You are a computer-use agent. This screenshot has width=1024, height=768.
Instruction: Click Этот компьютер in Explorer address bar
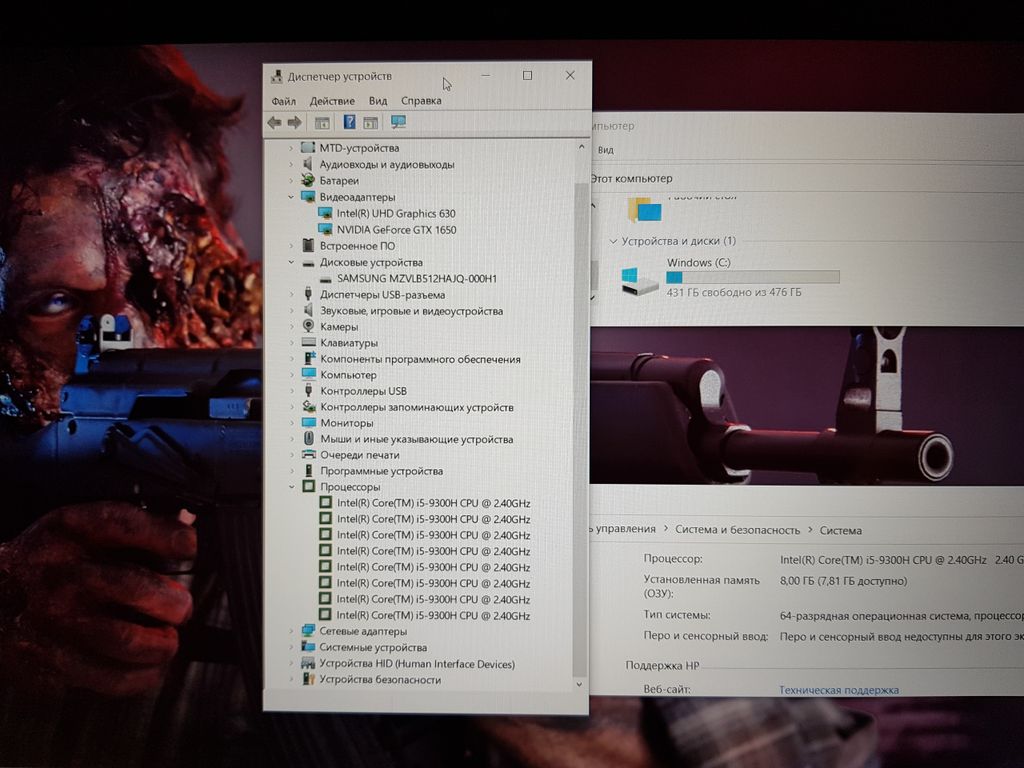(632, 178)
